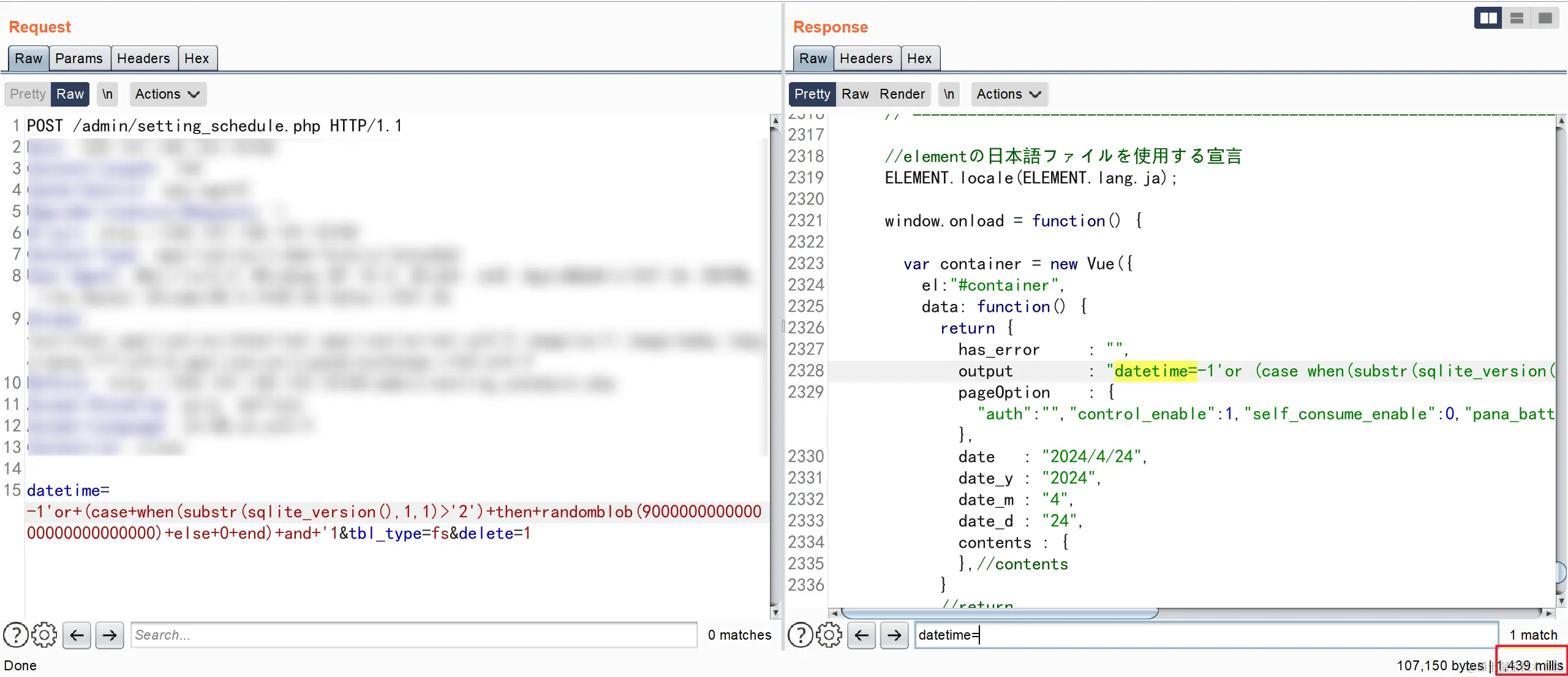This screenshot has height=677, width=1568.
Task: Open the Response Headers tab
Action: [x=866, y=58]
